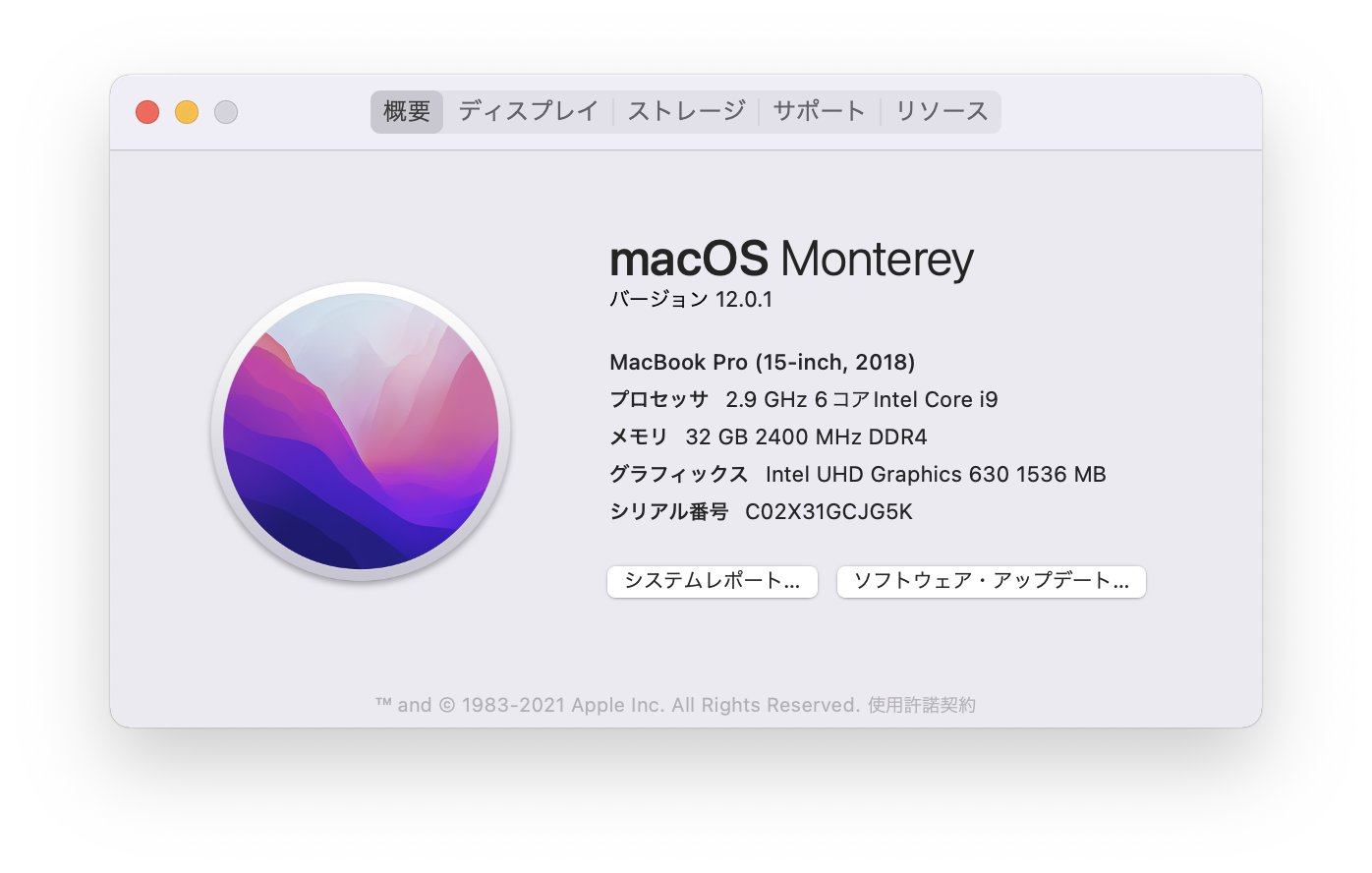This screenshot has width=1372, height=873.
Task: Click the serial number C02X31GCJG5K
Action: coord(829,511)
